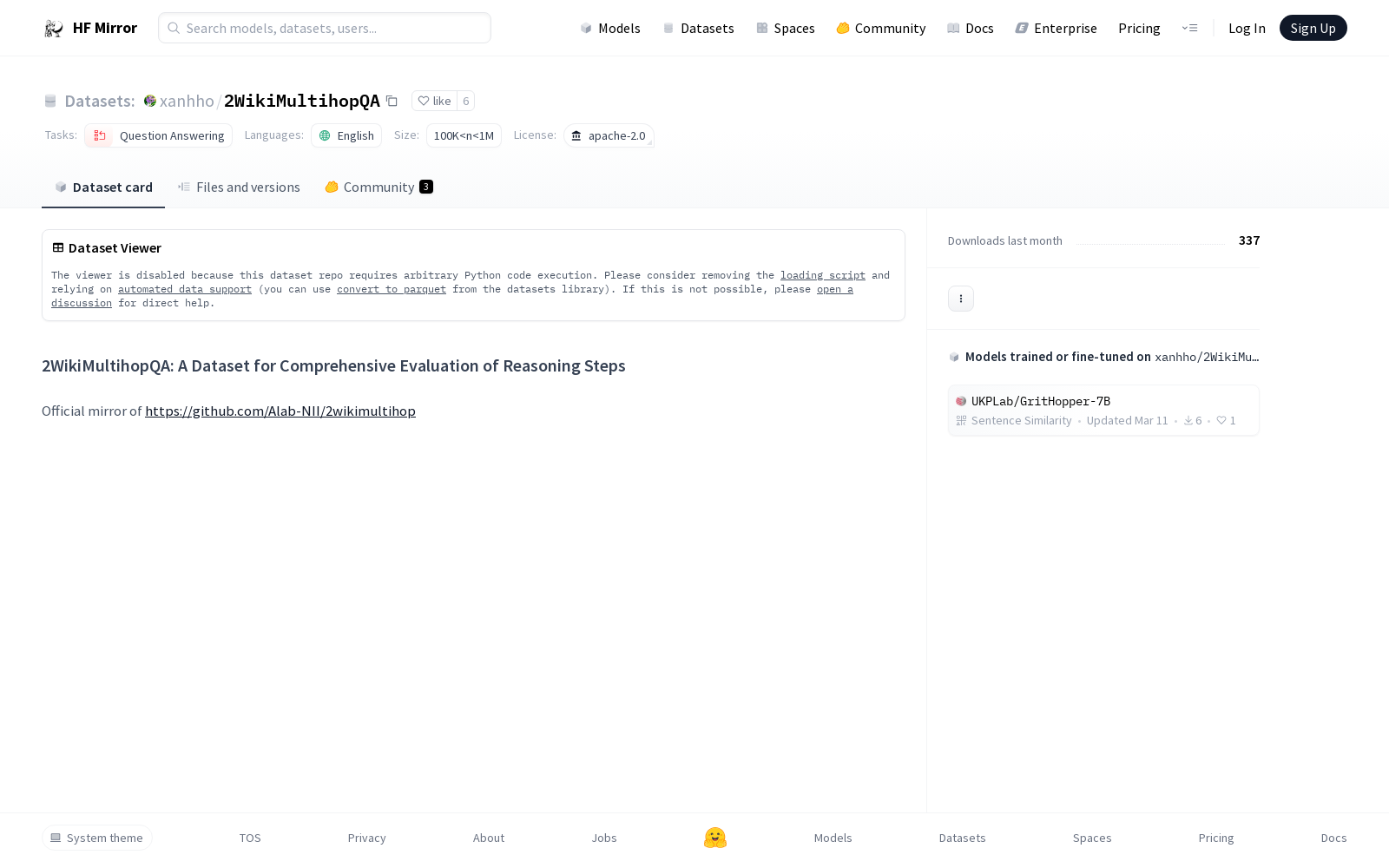
Task: Open Enterprise in top navigation
Action: pos(1057,28)
